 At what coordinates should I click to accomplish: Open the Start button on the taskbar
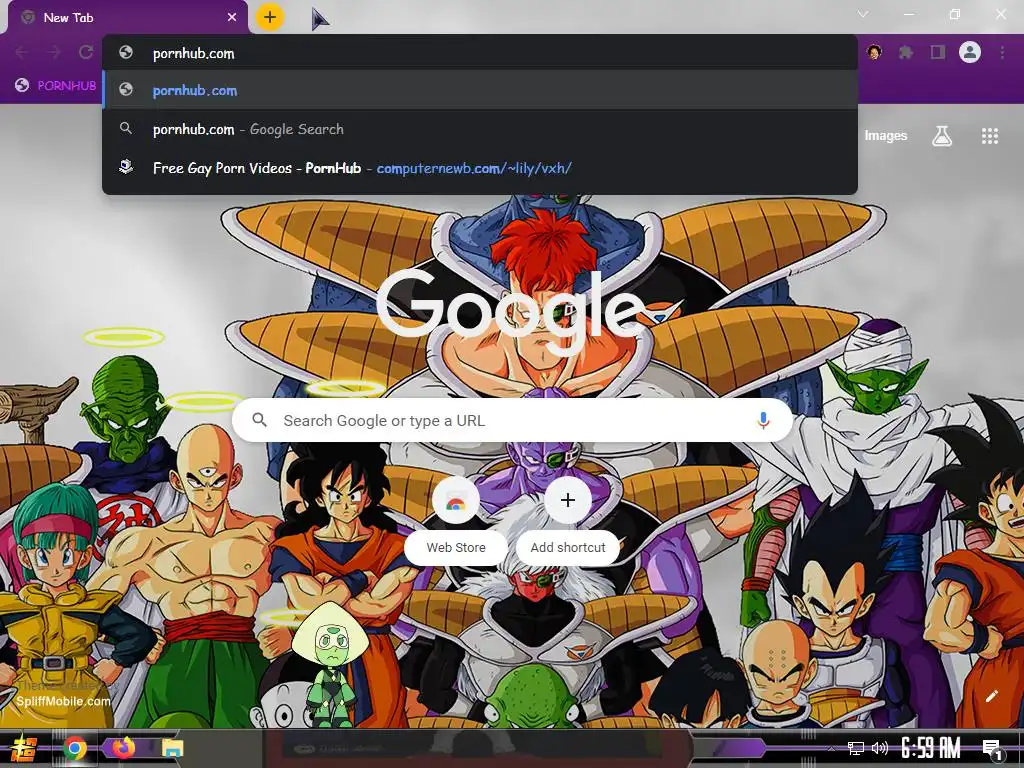pos(23,748)
